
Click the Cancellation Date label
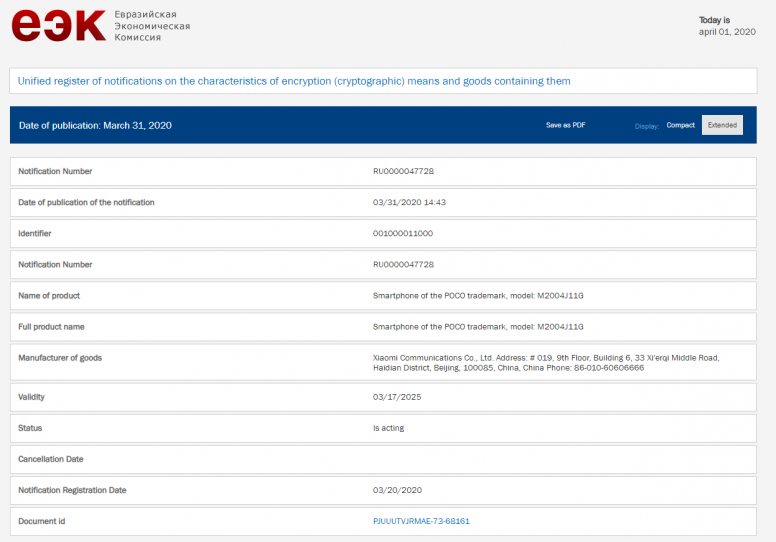coord(50,459)
